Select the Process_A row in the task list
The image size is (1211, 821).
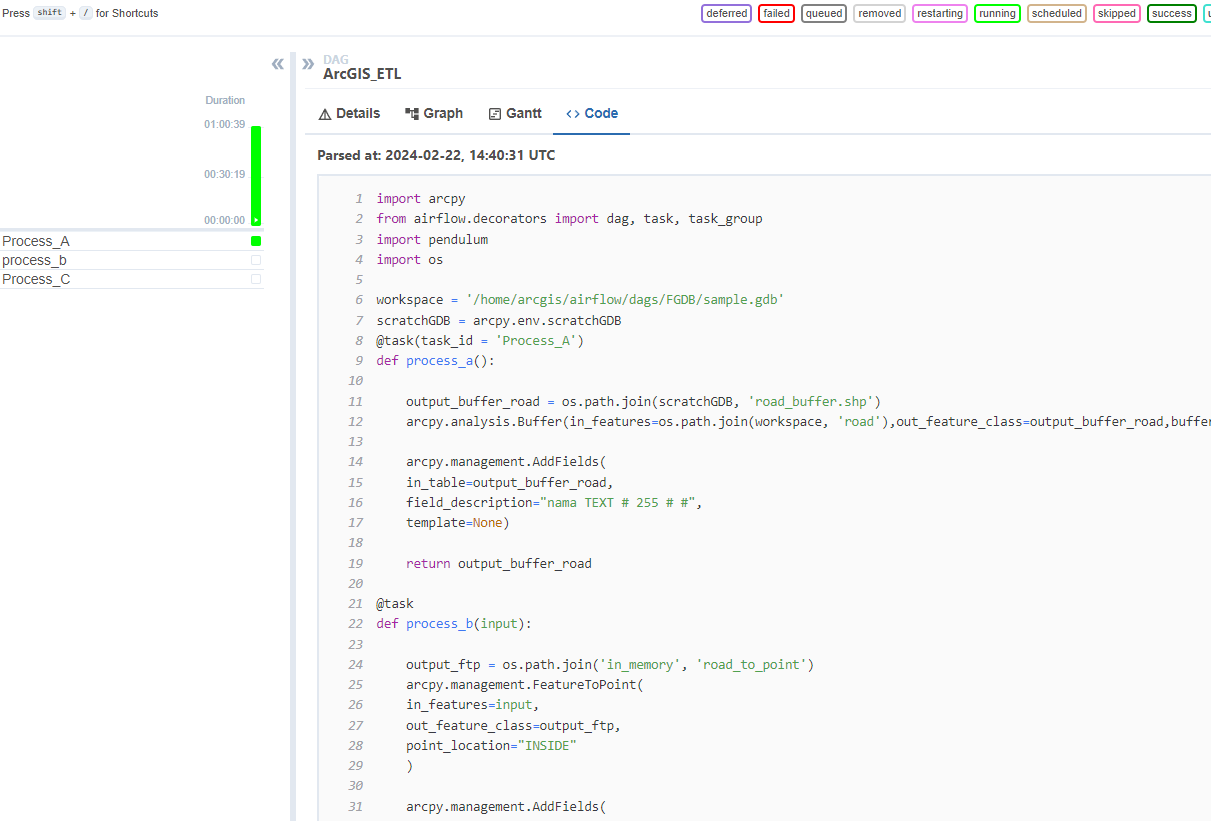click(x=36, y=240)
